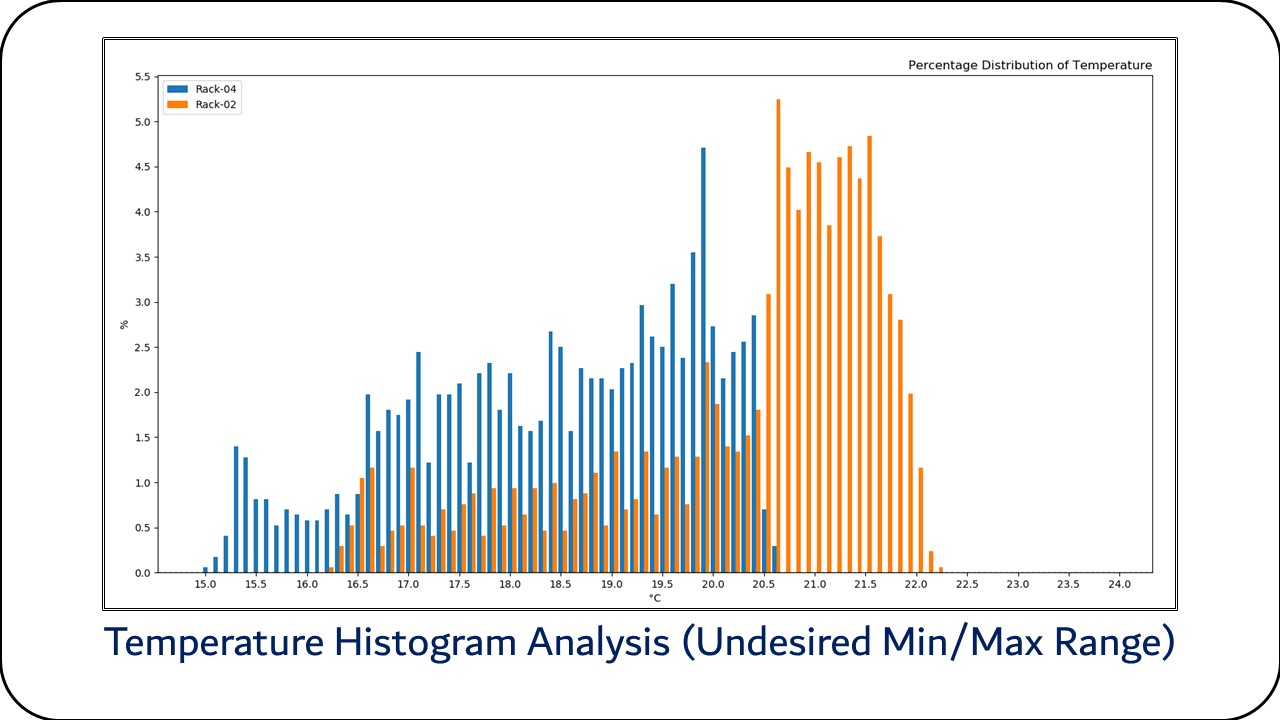Click the 5.5 tick on the y-axis
Viewport: 1280px width, 720px height.
(x=142, y=77)
